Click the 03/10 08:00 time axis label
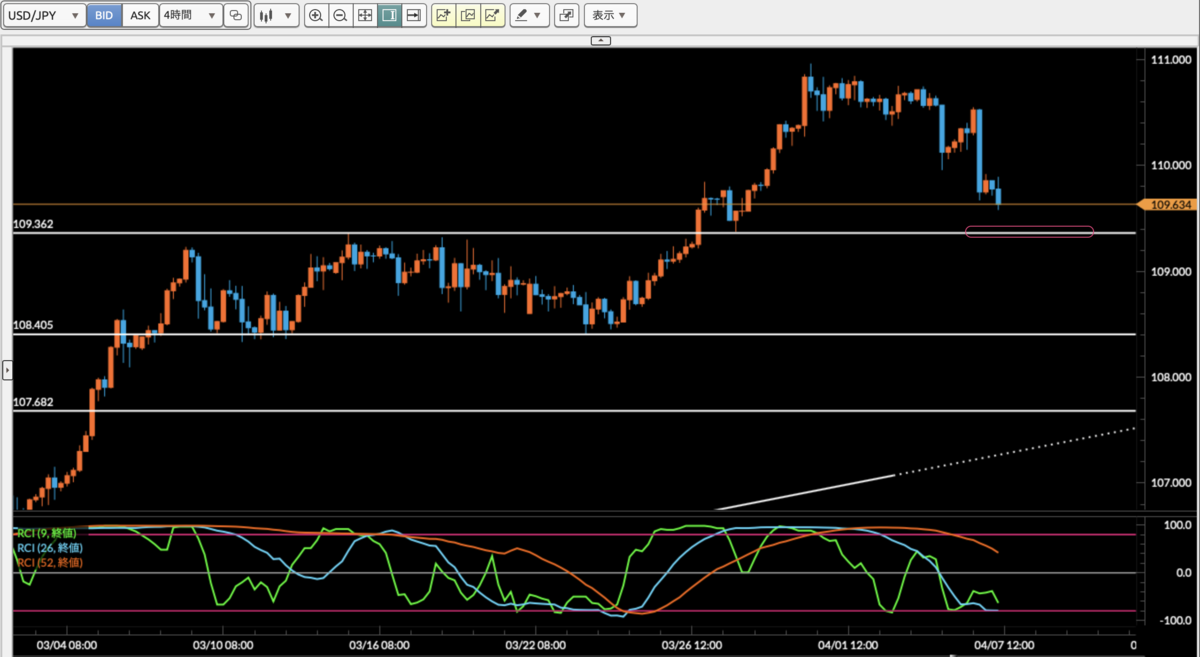Viewport: 1200px width, 657px height. (x=222, y=645)
